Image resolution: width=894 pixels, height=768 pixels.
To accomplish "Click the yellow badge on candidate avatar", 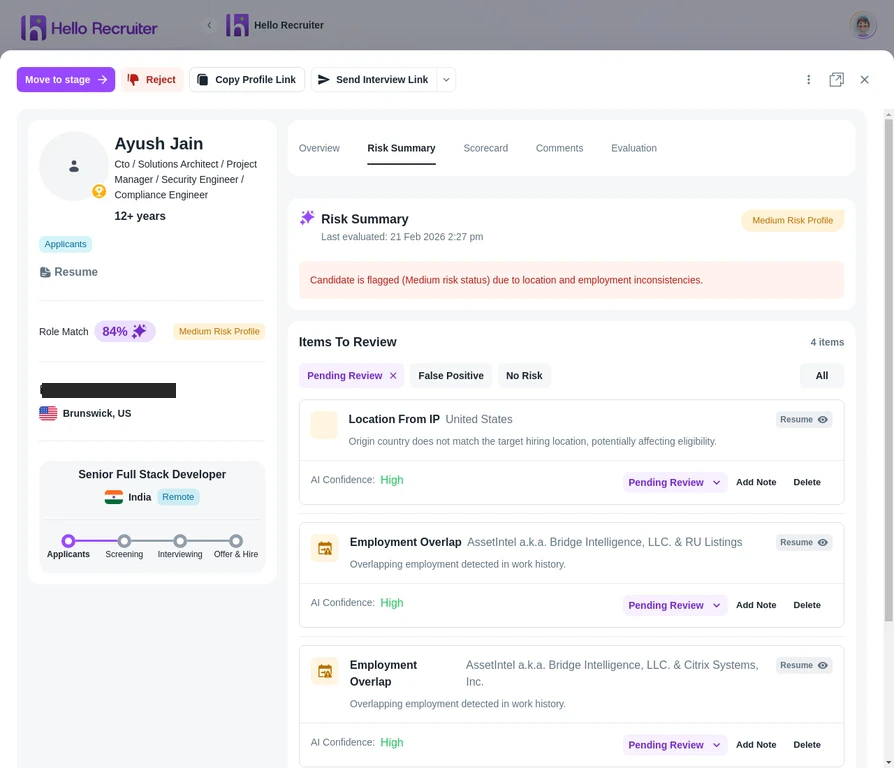I will (x=99, y=191).
